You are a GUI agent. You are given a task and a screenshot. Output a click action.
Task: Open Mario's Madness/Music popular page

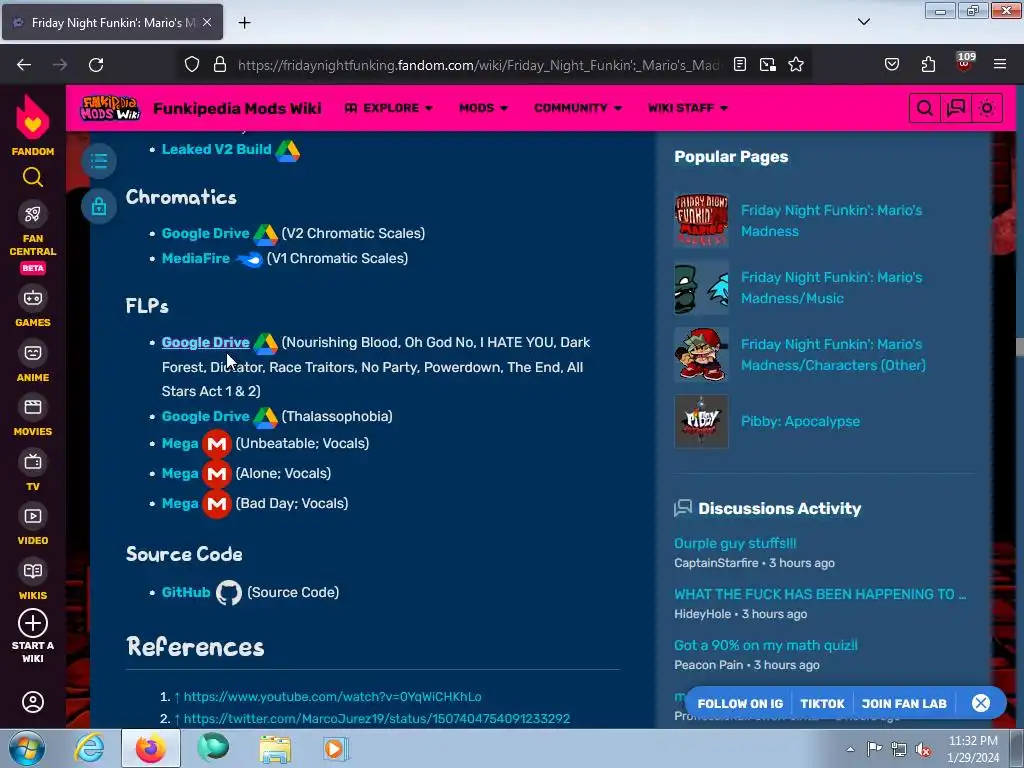(x=831, y=287)
